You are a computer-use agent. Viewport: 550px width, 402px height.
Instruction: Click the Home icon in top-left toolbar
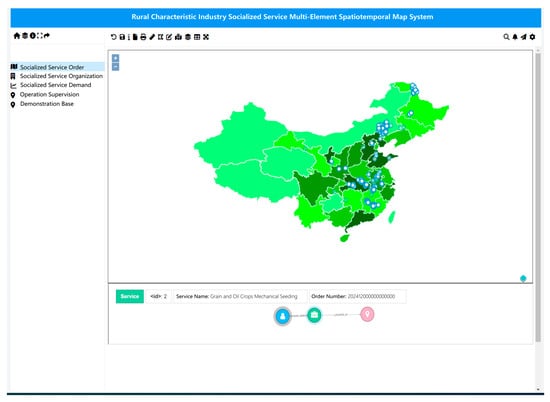[x=17, y=35]
